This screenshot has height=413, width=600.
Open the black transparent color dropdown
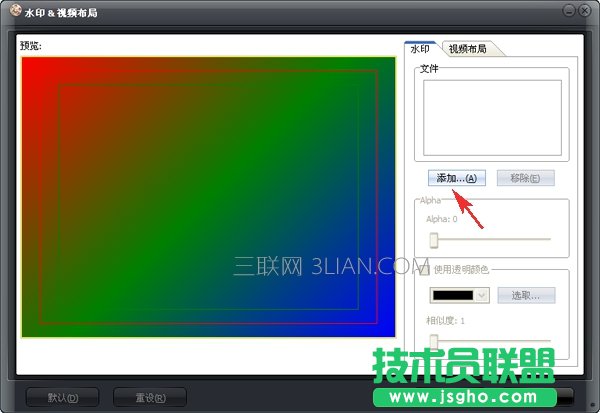[460, 295]
